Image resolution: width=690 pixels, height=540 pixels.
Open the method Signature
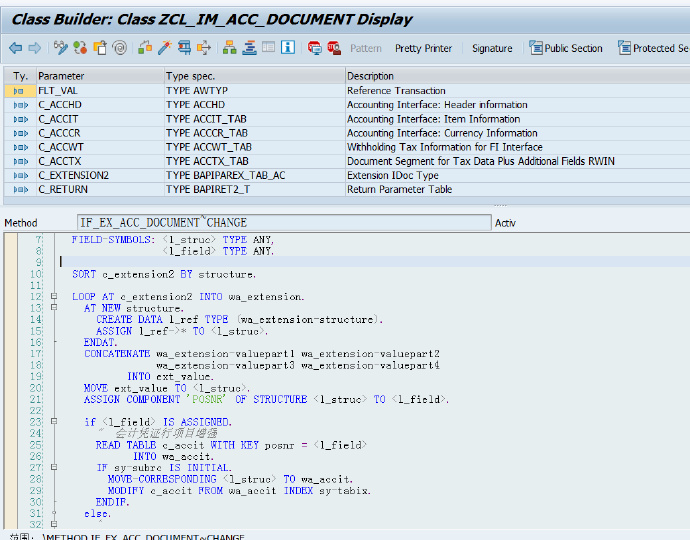[492, 48]
